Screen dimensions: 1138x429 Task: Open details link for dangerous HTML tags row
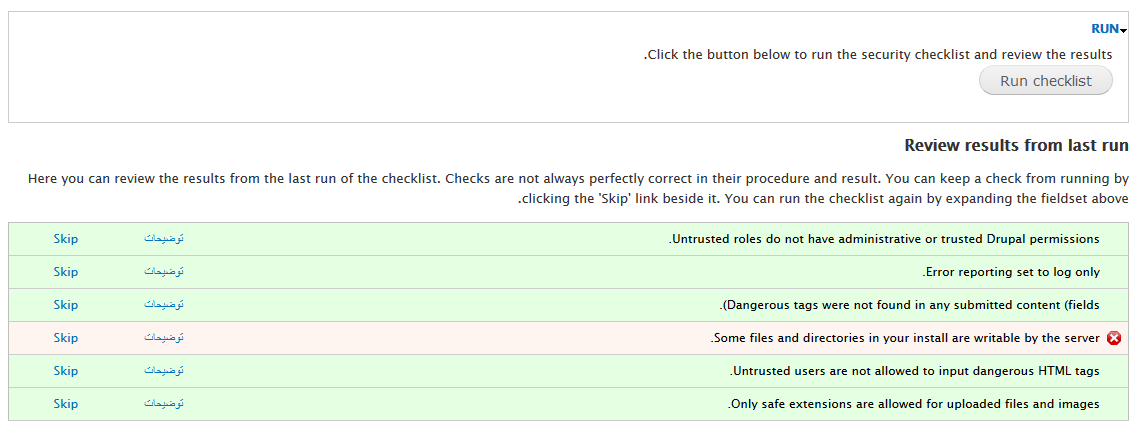(x=163, y=371)
